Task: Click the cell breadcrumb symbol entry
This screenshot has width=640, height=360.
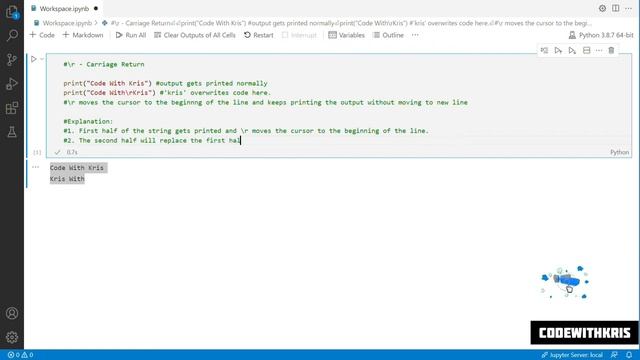Action: 346,23
